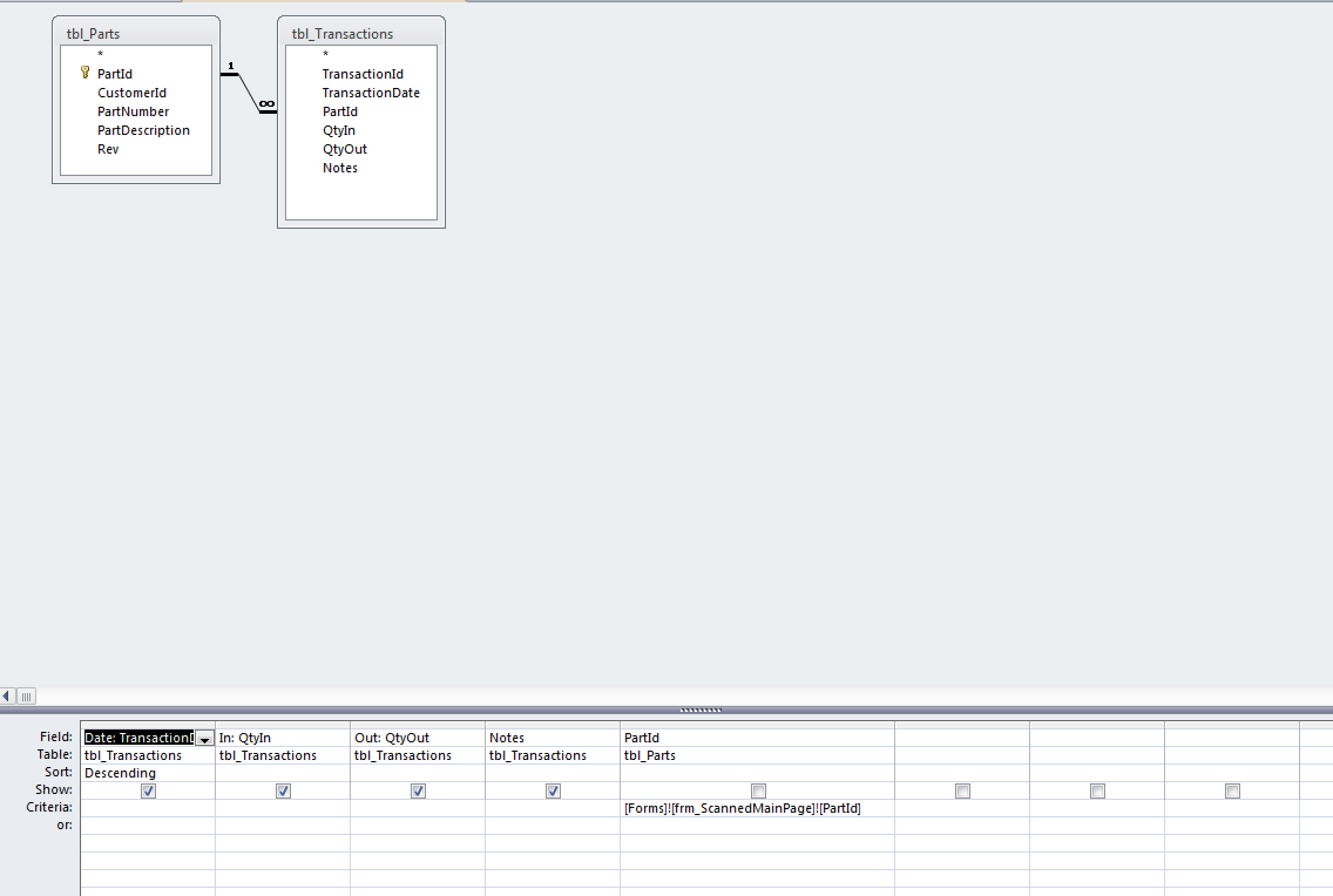Click the horizontal scrollbar left arrow
Viewport: 1333px width, 896px height.
tap(6, 696)
